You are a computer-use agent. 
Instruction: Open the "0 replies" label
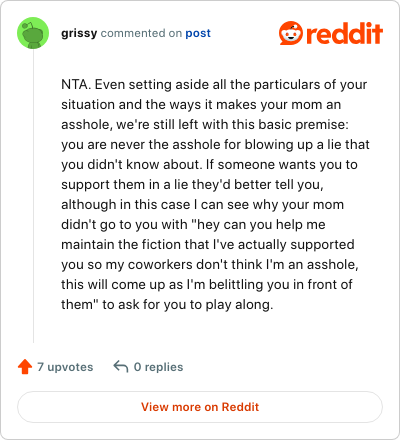[x=158, y=367]
